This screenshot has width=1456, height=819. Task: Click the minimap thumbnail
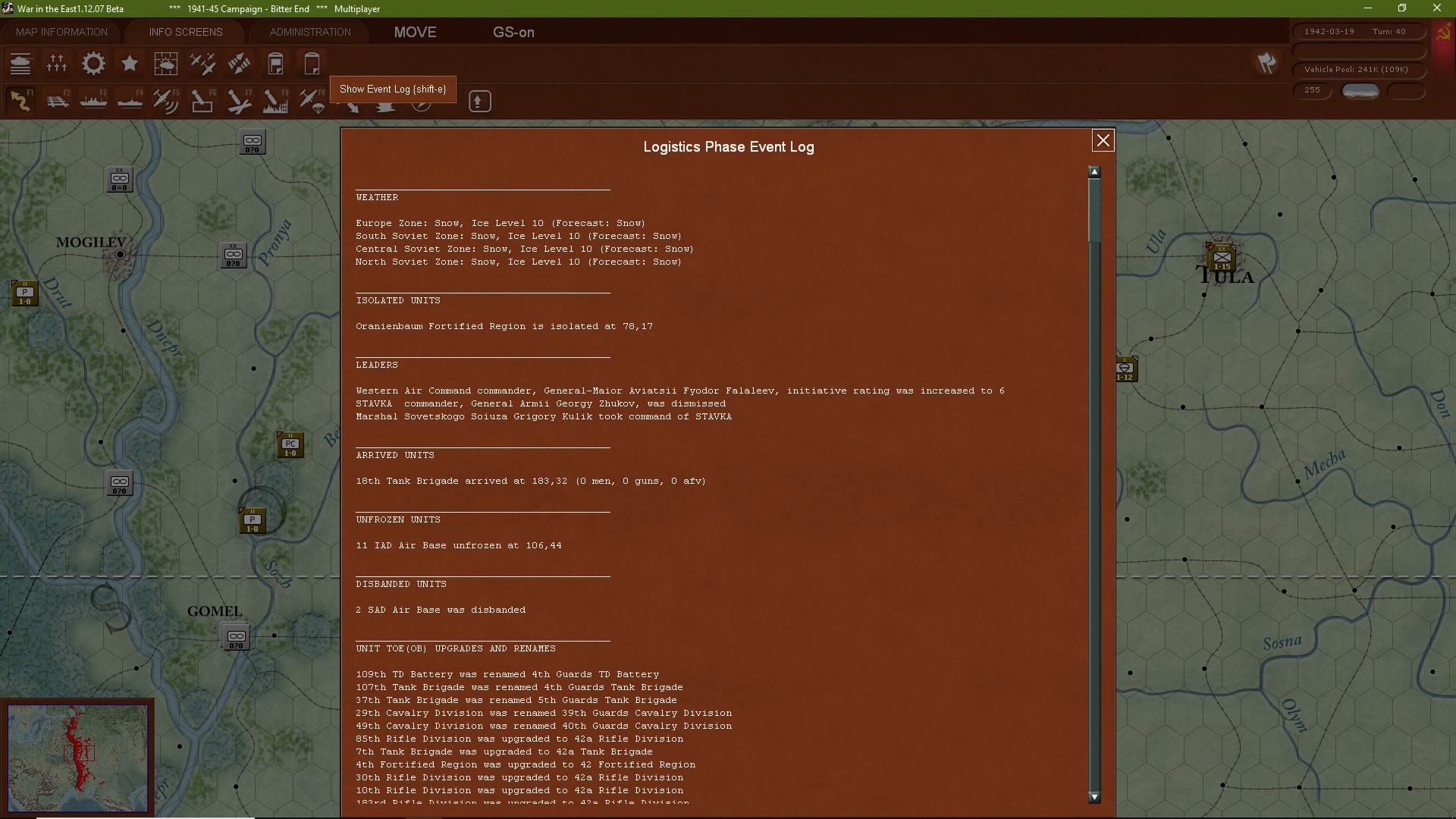(x=78, y=758)
